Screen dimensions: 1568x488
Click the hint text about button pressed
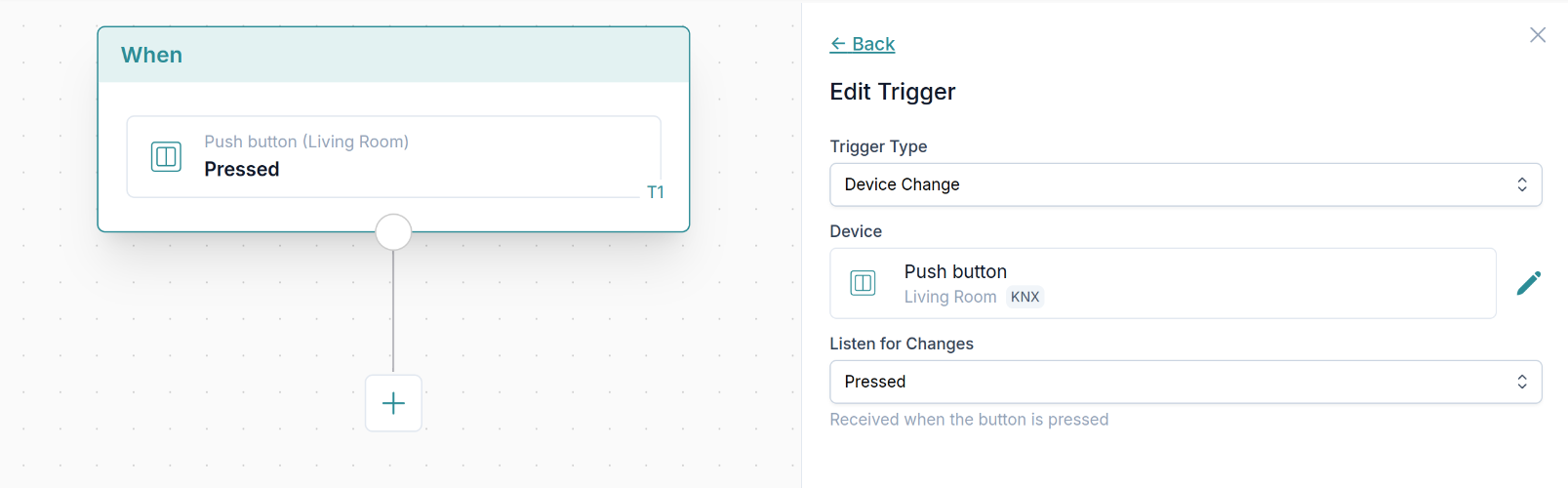click(968, 420)
